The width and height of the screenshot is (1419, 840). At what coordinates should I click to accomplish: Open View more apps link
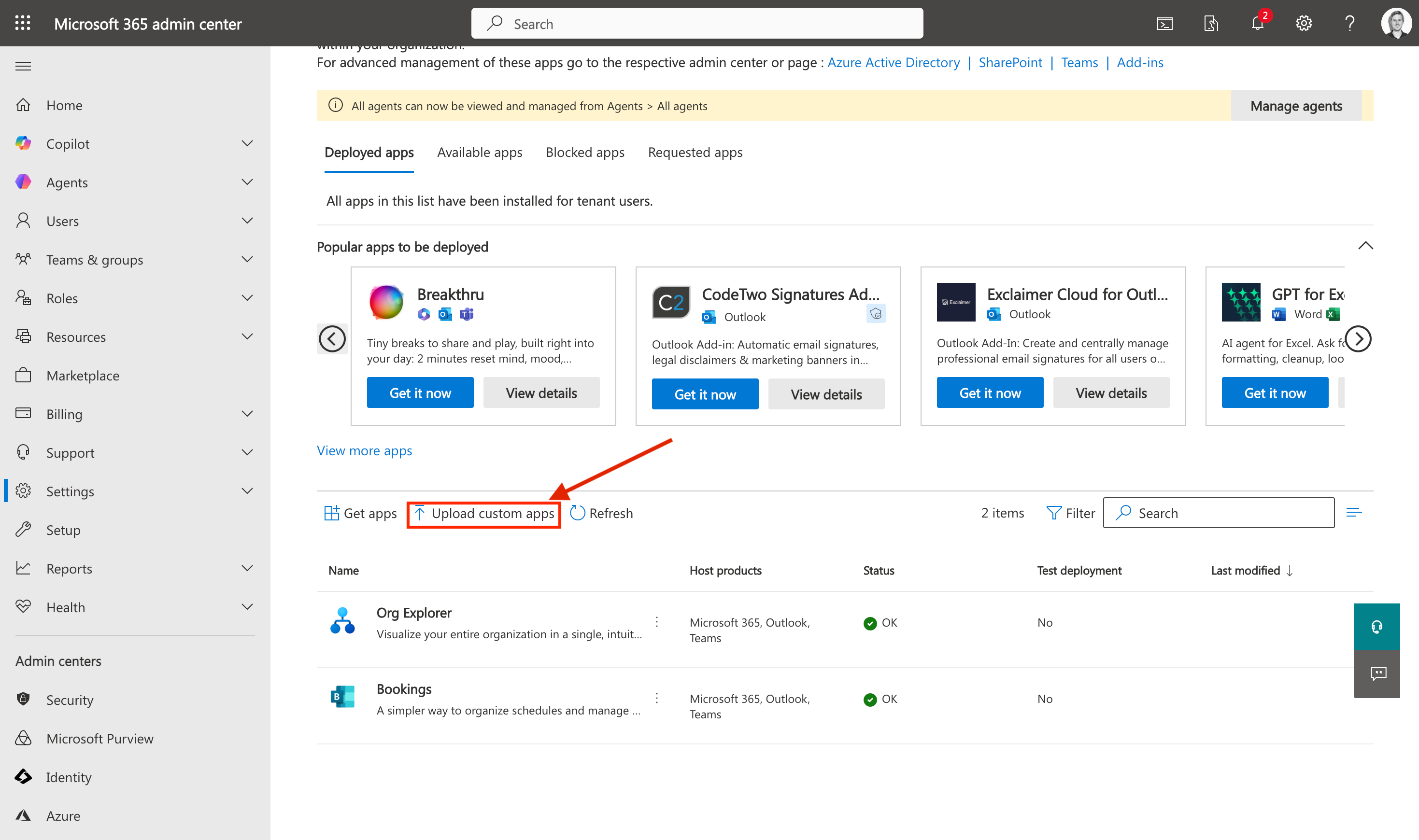[x=364, y=450]
